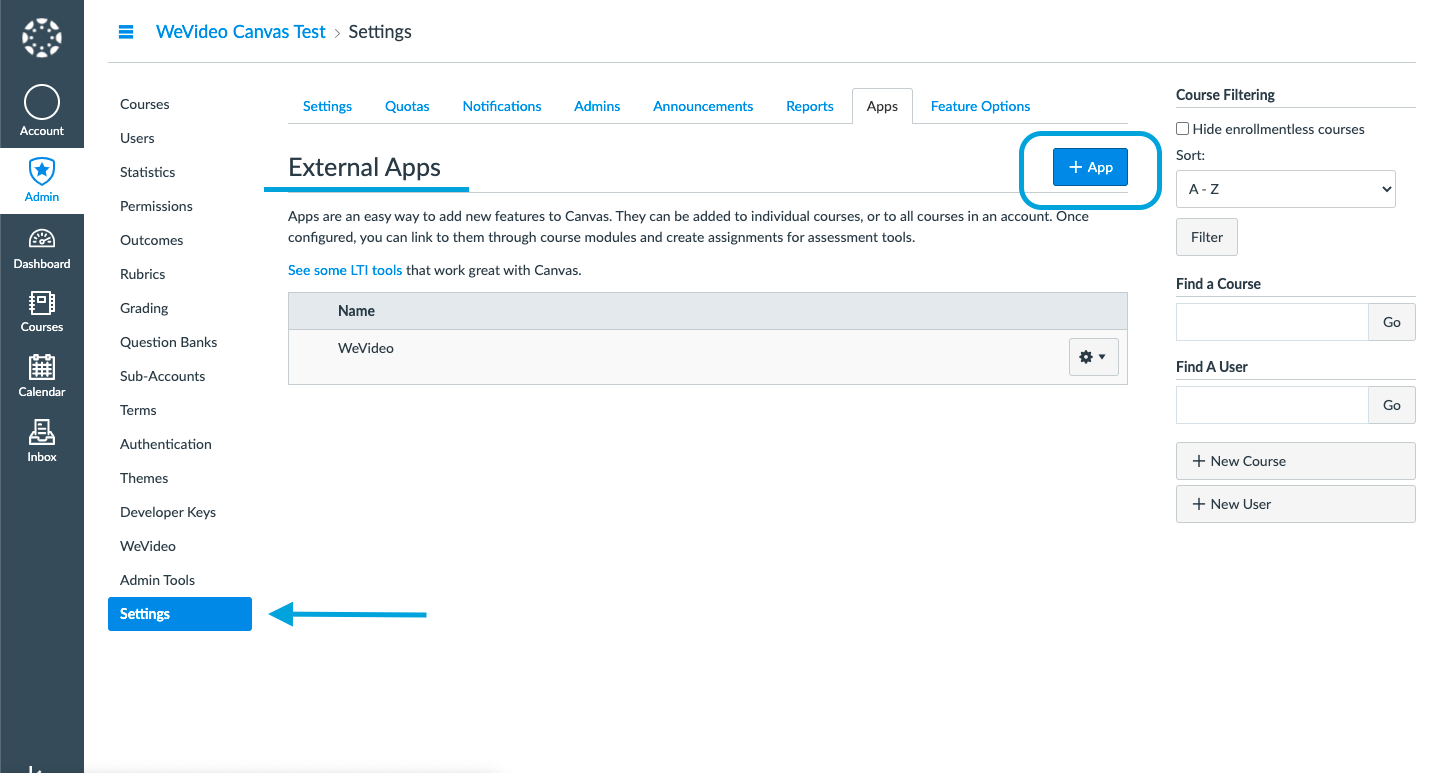1440x773 pixels.
Task: Switch to the Notifications tab
Action: [x=502, y=106]
